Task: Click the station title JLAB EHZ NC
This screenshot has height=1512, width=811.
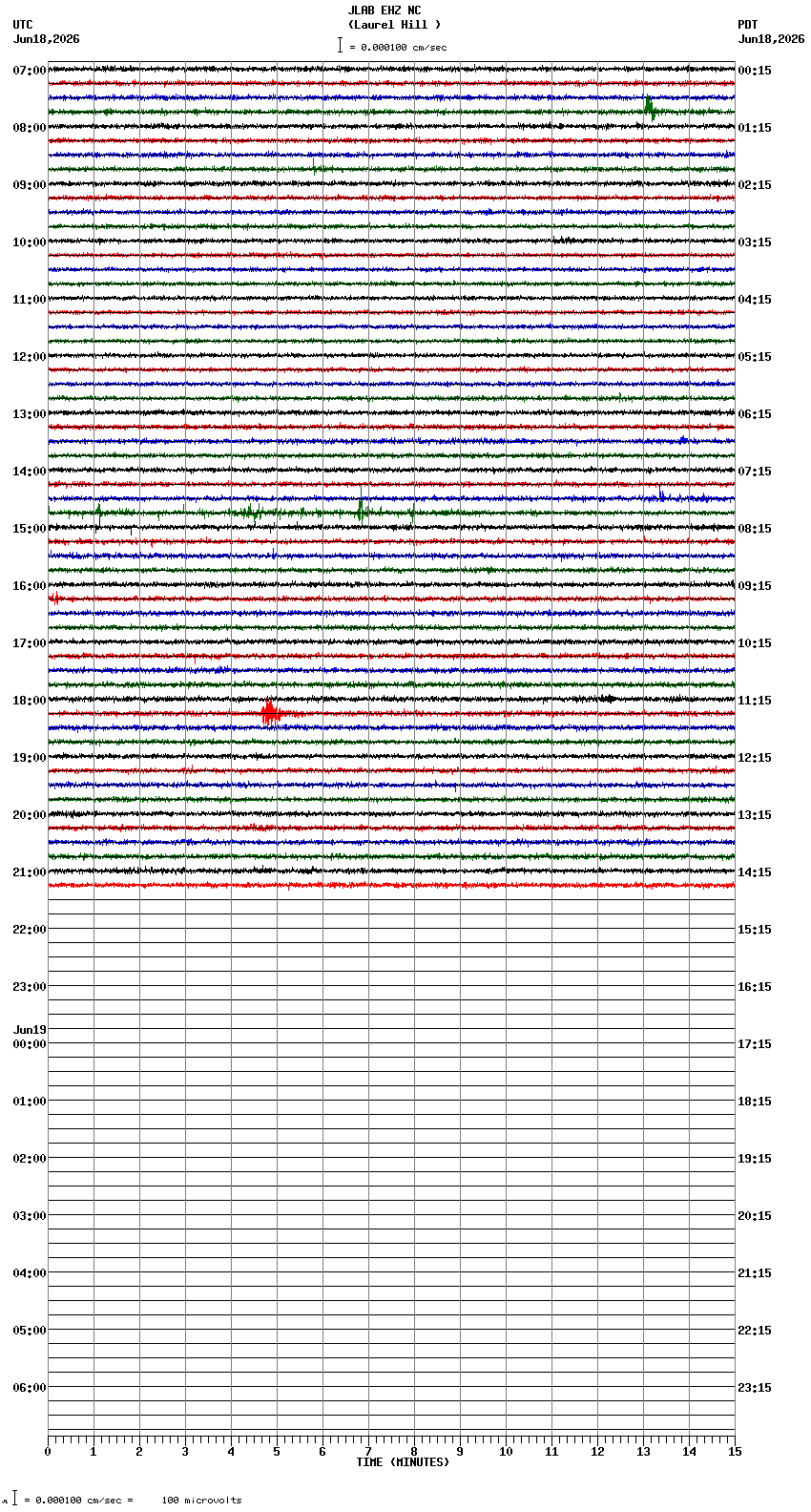Action: pyautogui.click(x=385, y=10)
